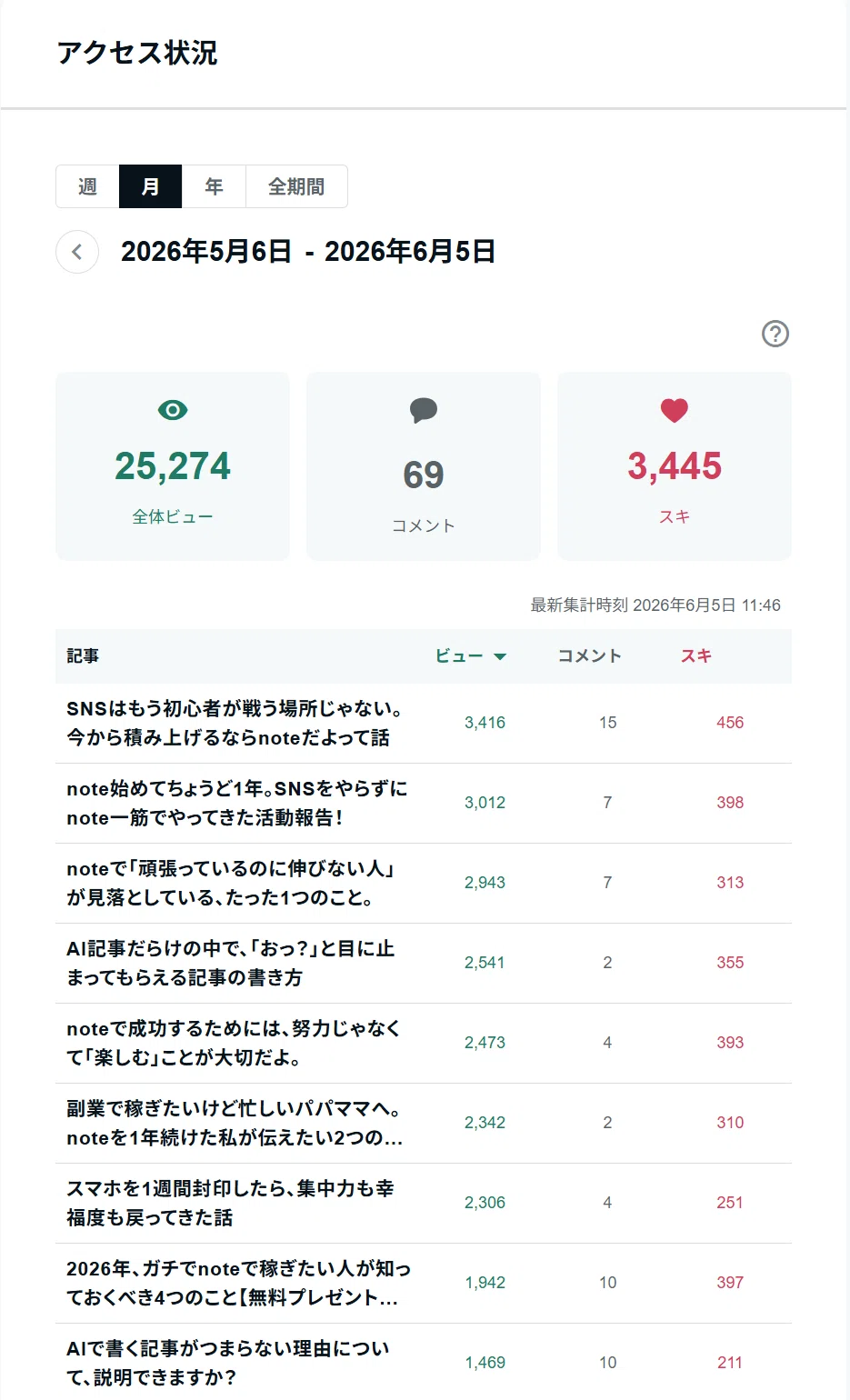Viewport: 850px width, 1400px height.
Task: Click view count 2,342
Action: [485, 1123]
